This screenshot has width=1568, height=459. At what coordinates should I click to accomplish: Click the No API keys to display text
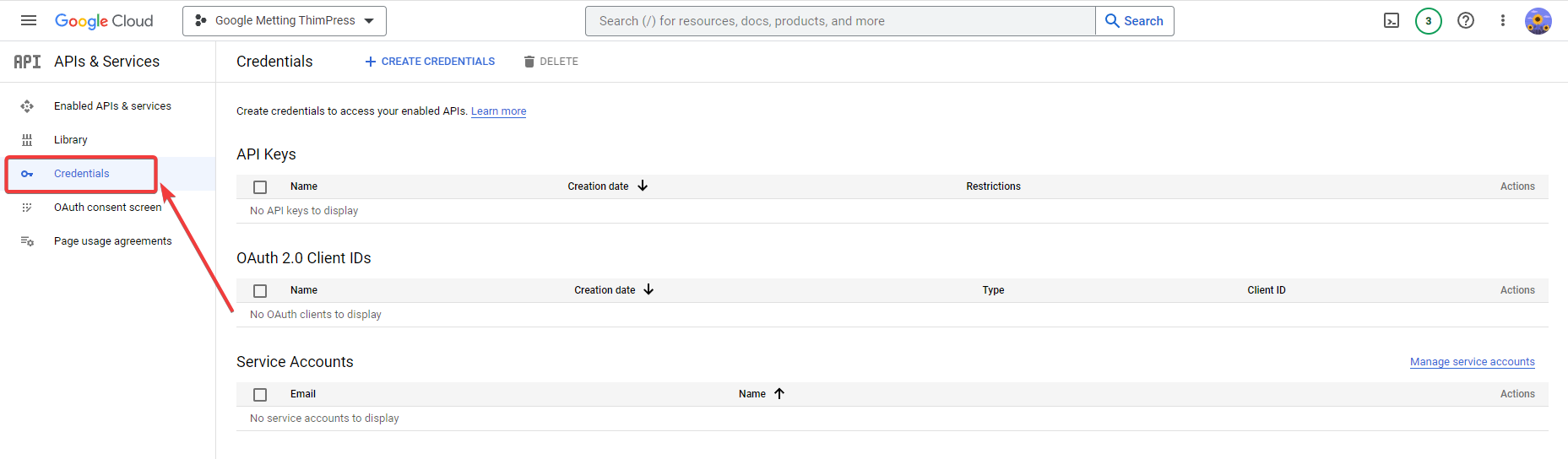click(304, 211)
